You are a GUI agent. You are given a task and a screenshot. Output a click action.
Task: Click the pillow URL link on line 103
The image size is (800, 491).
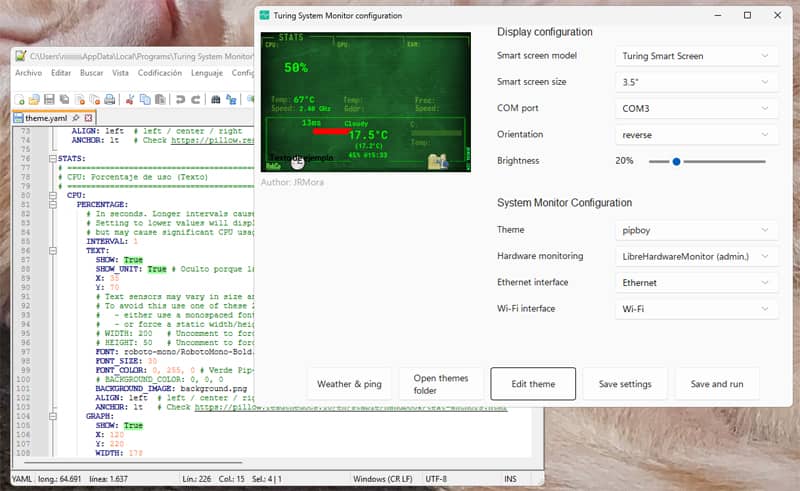[x=351, y=407]
